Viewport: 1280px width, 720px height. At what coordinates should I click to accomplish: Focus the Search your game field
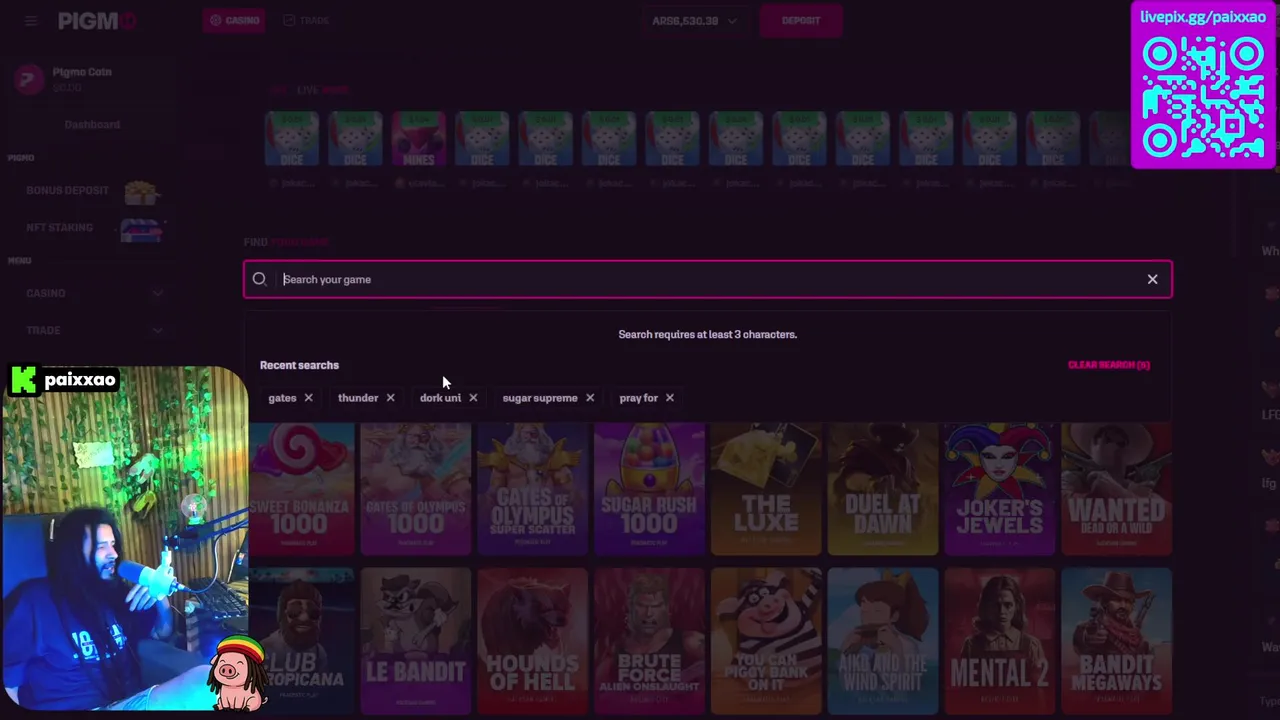click(707, 280)
